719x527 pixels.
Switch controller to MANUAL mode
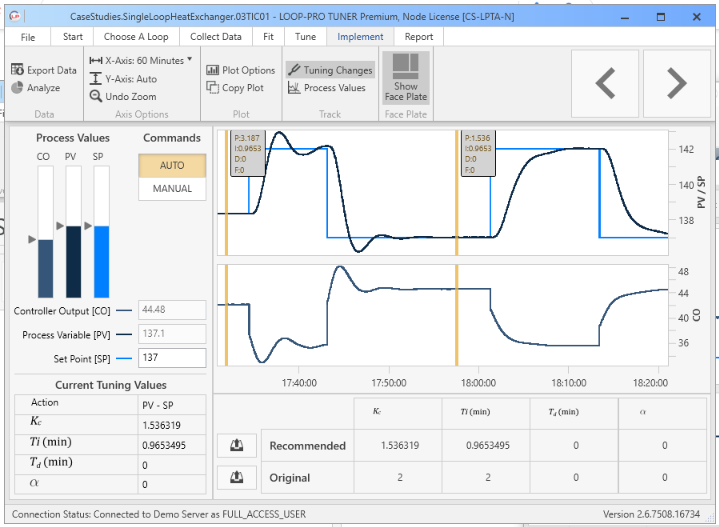172,189
